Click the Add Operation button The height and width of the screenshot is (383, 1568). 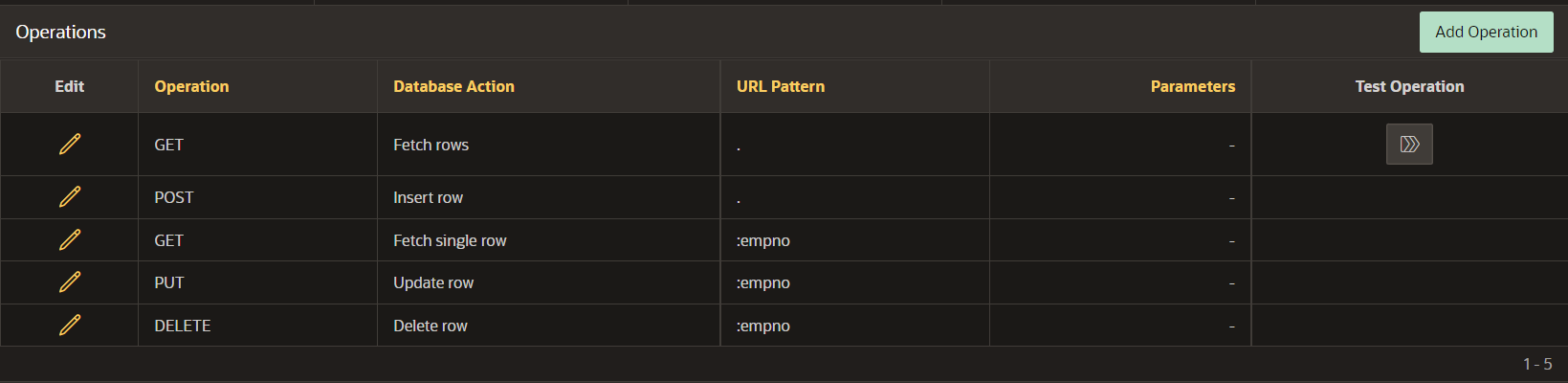click(1486, 32)
